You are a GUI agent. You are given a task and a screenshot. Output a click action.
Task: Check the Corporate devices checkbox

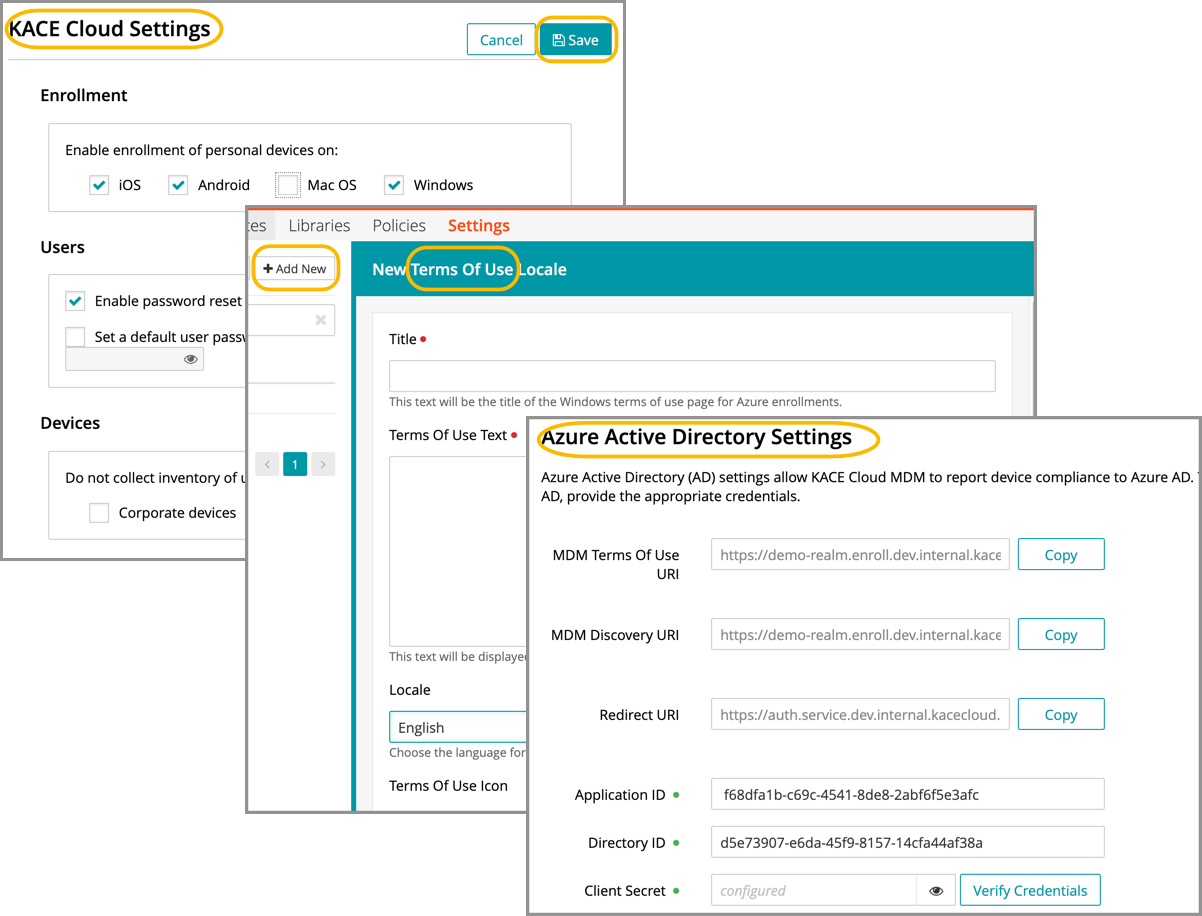pyautogui.click(x=99, y=513)
